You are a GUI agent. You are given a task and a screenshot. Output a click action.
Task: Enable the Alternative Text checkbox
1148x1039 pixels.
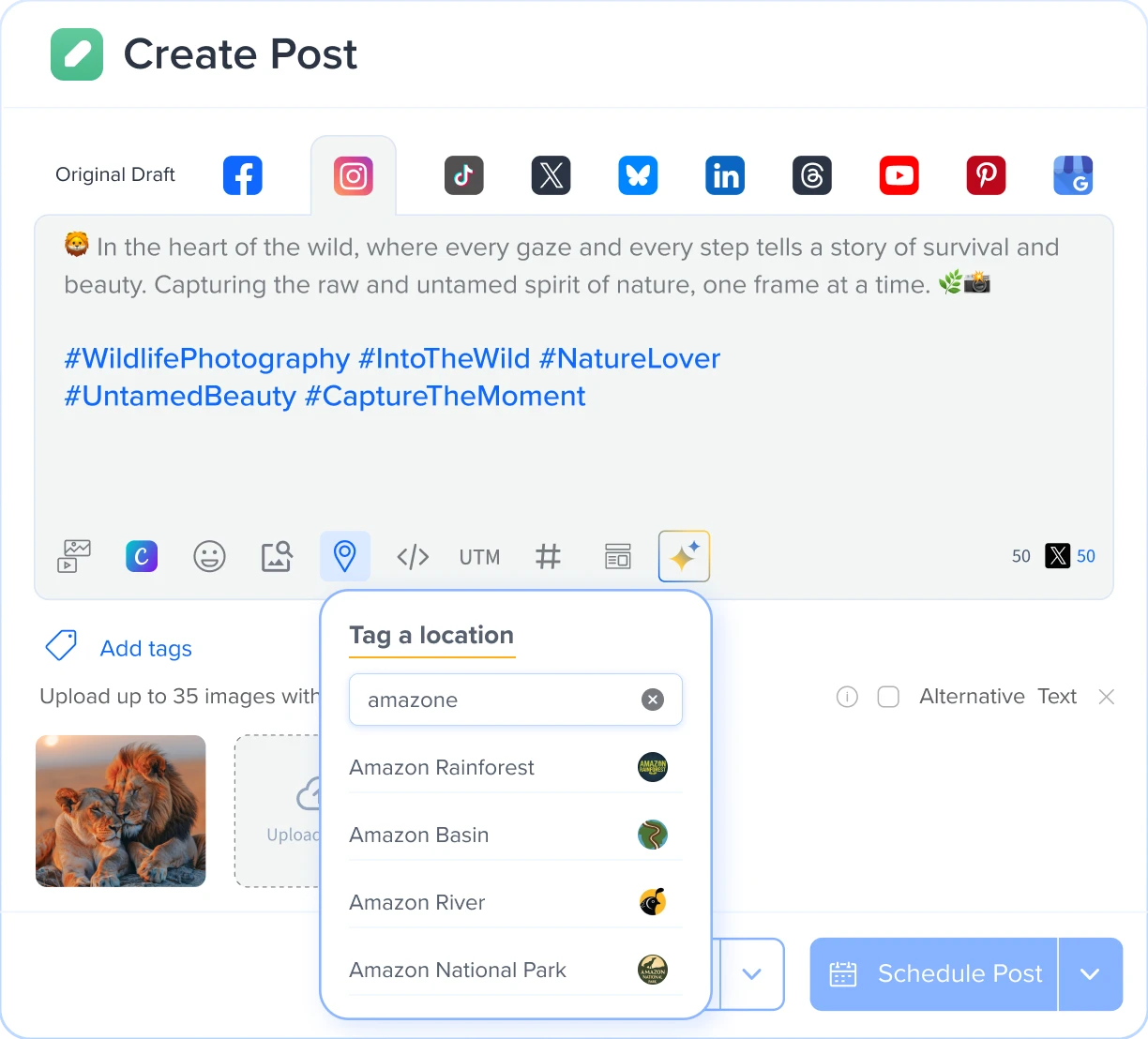point(887,697)
